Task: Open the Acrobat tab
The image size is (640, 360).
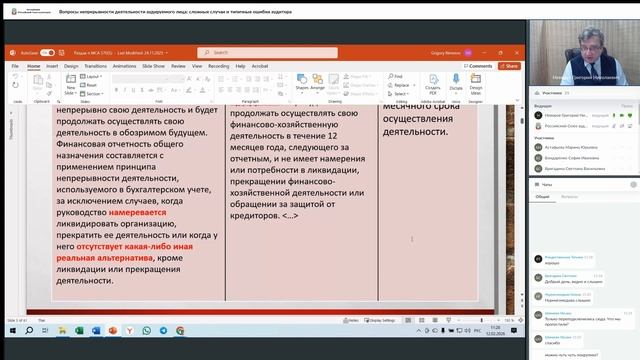Action: coord(260,66)
